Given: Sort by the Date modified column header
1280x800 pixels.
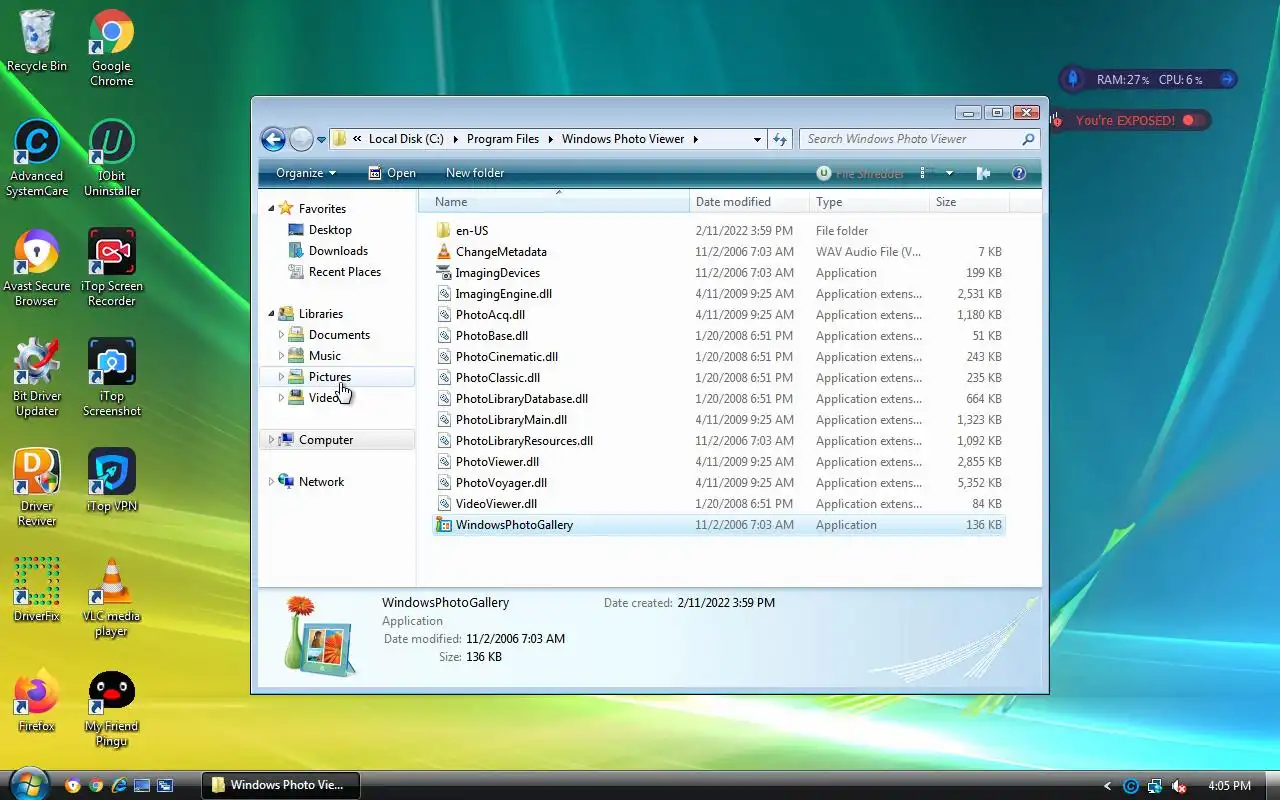Looking at the screenshot, I should point(750,202).
